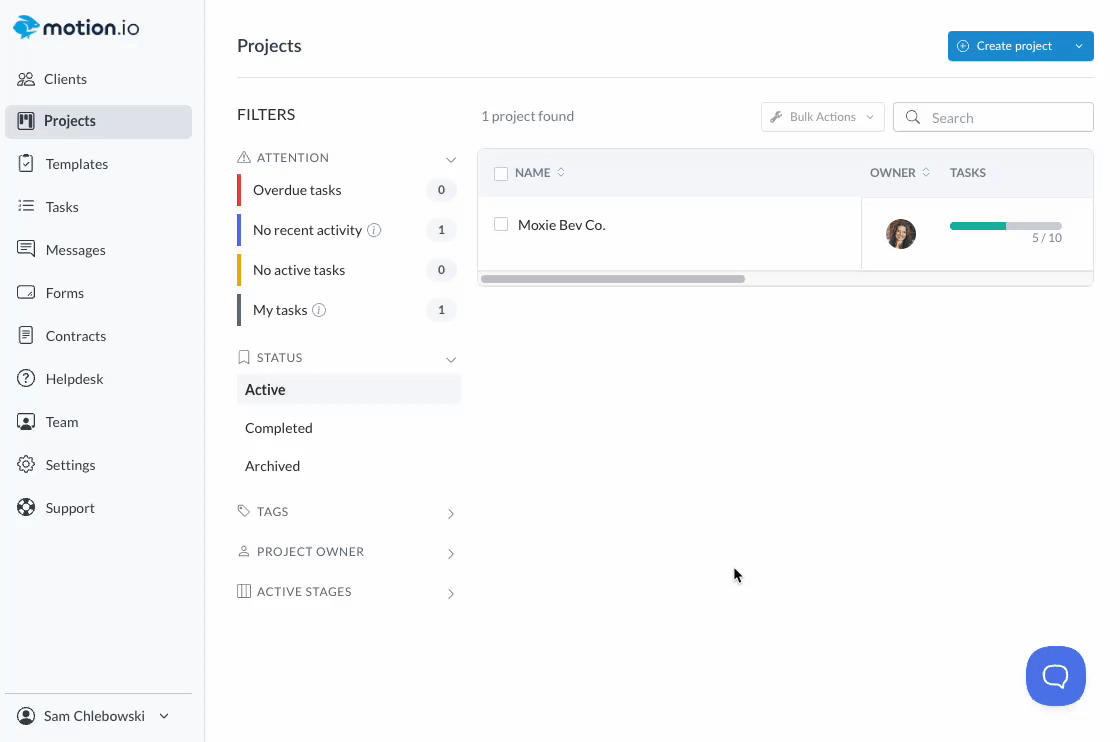Select the Completed status filter
Image resolution: width=1120 pixels, height=742 pixels.
279,428
